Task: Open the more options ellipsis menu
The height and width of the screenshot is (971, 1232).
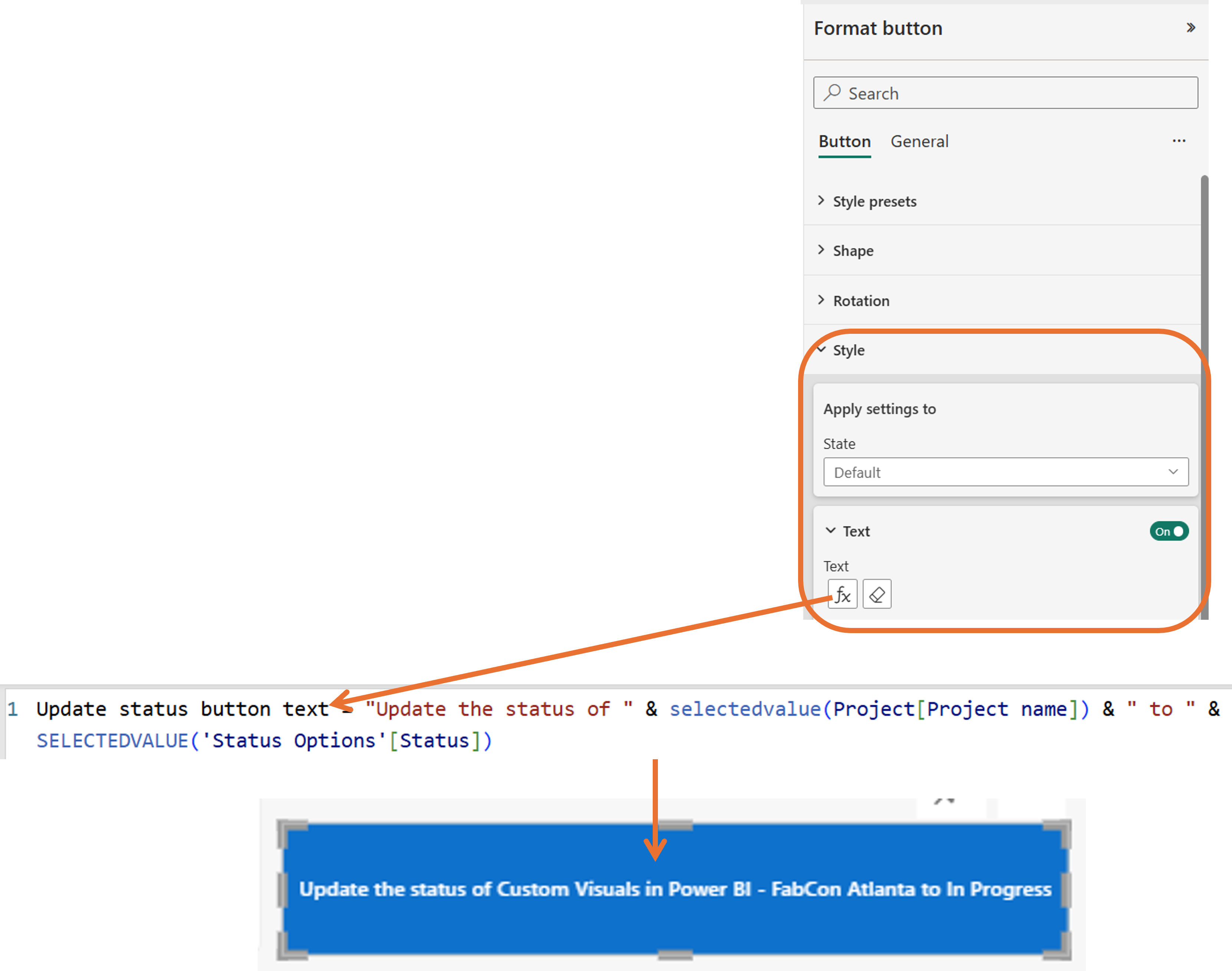Action: (1179, 141)
